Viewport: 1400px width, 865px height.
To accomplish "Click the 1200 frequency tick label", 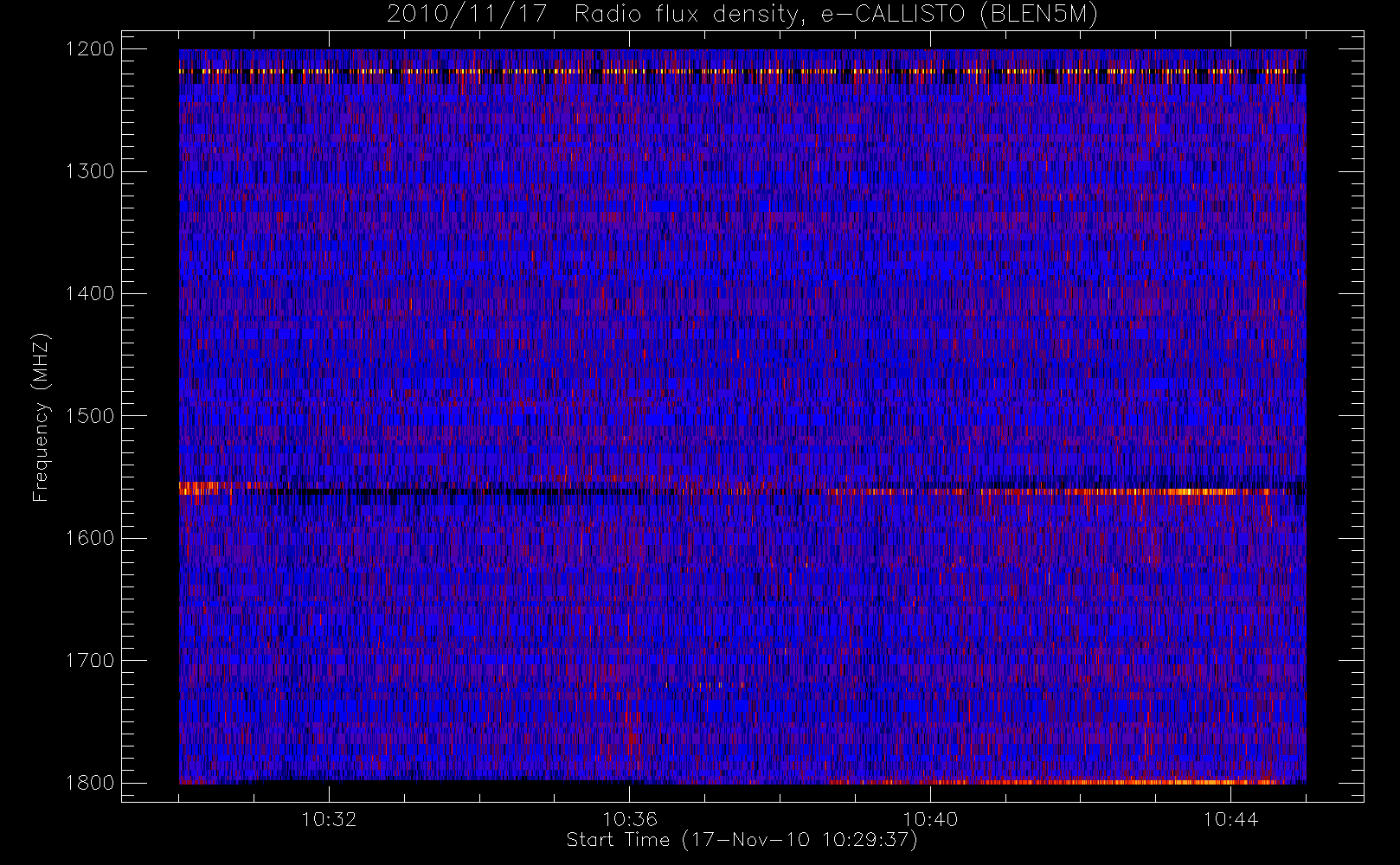I will (89, 49).
